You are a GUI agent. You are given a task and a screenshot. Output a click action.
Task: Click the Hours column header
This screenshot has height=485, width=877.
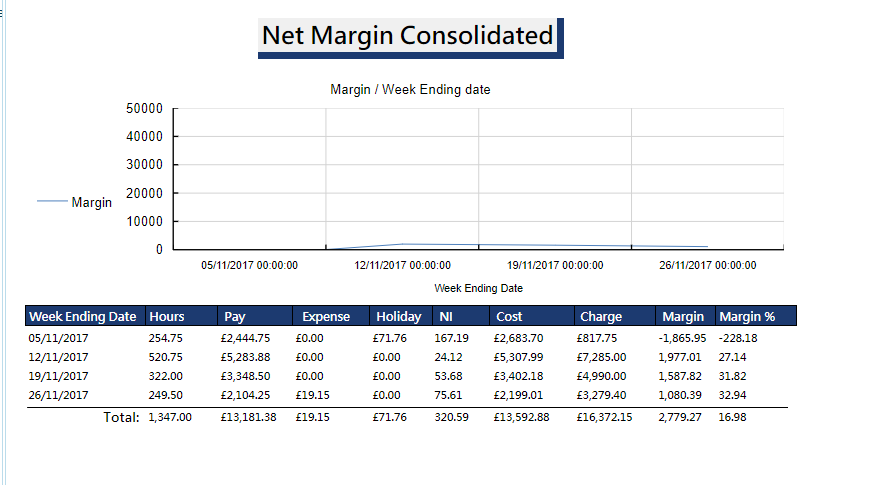[167, 316]
